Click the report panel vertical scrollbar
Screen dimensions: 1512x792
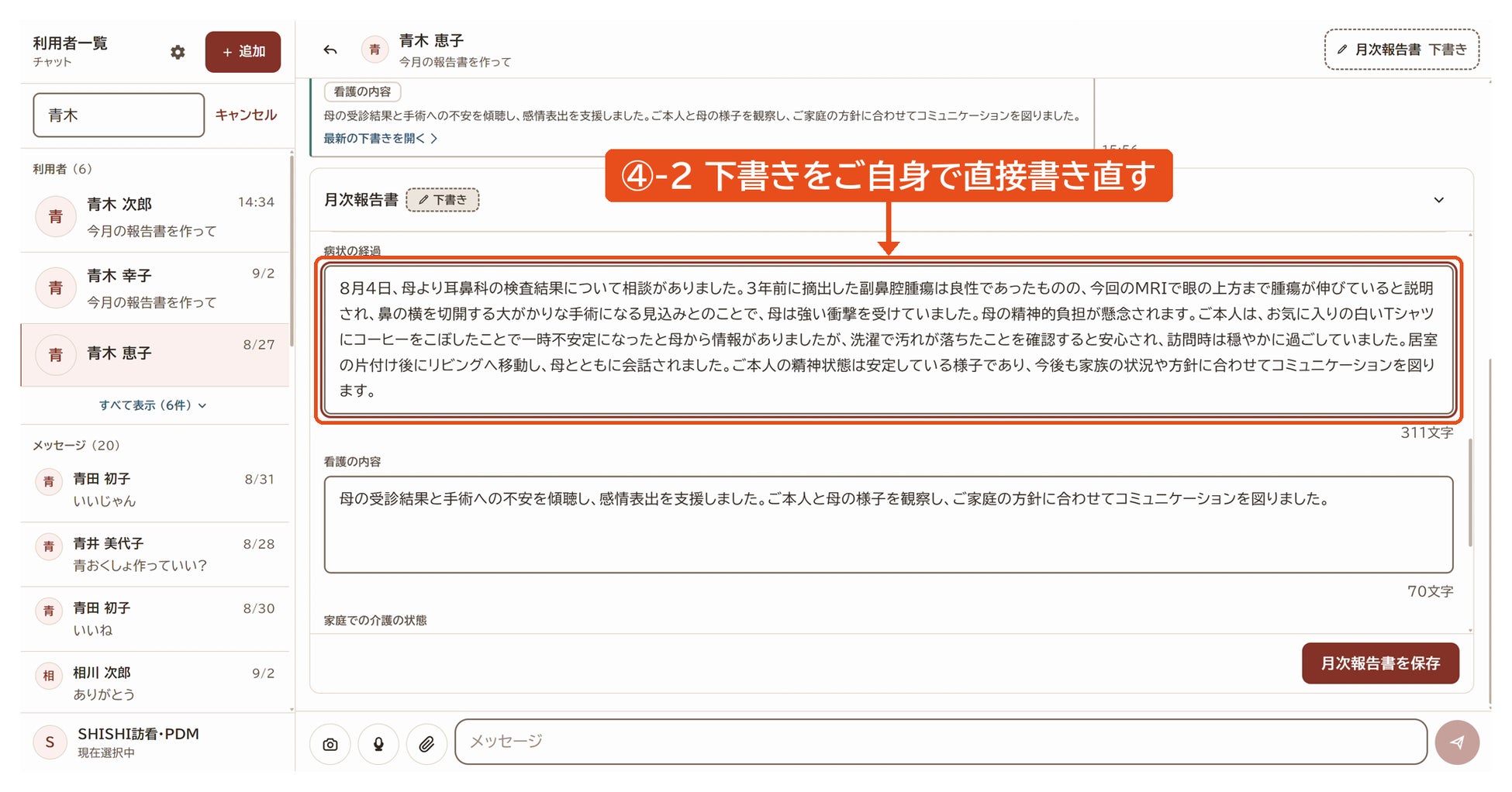1470,492
